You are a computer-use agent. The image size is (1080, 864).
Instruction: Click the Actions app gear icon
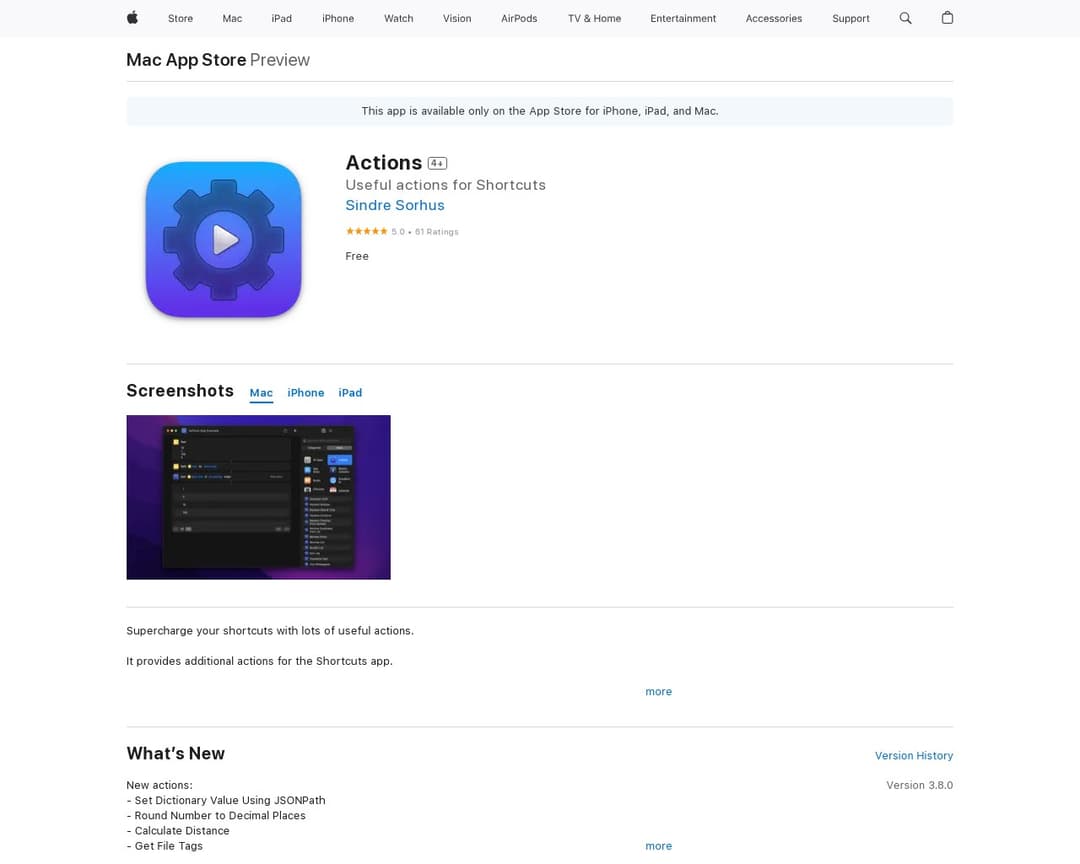coord(223,239)
